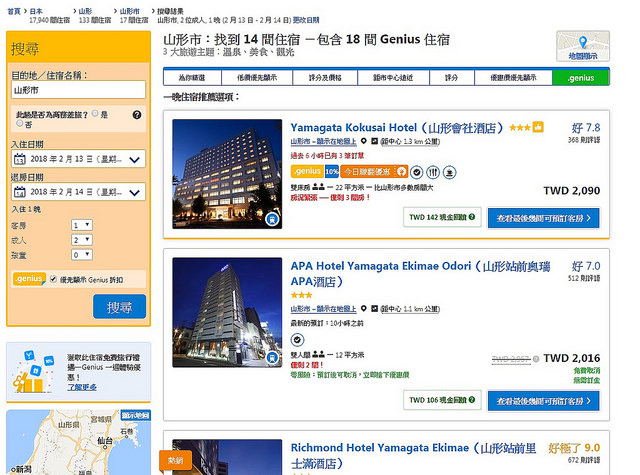The height and width of the screenshot is (475, 640).
Task: Click the green question mark beside TWD 106
Action: 472,400
